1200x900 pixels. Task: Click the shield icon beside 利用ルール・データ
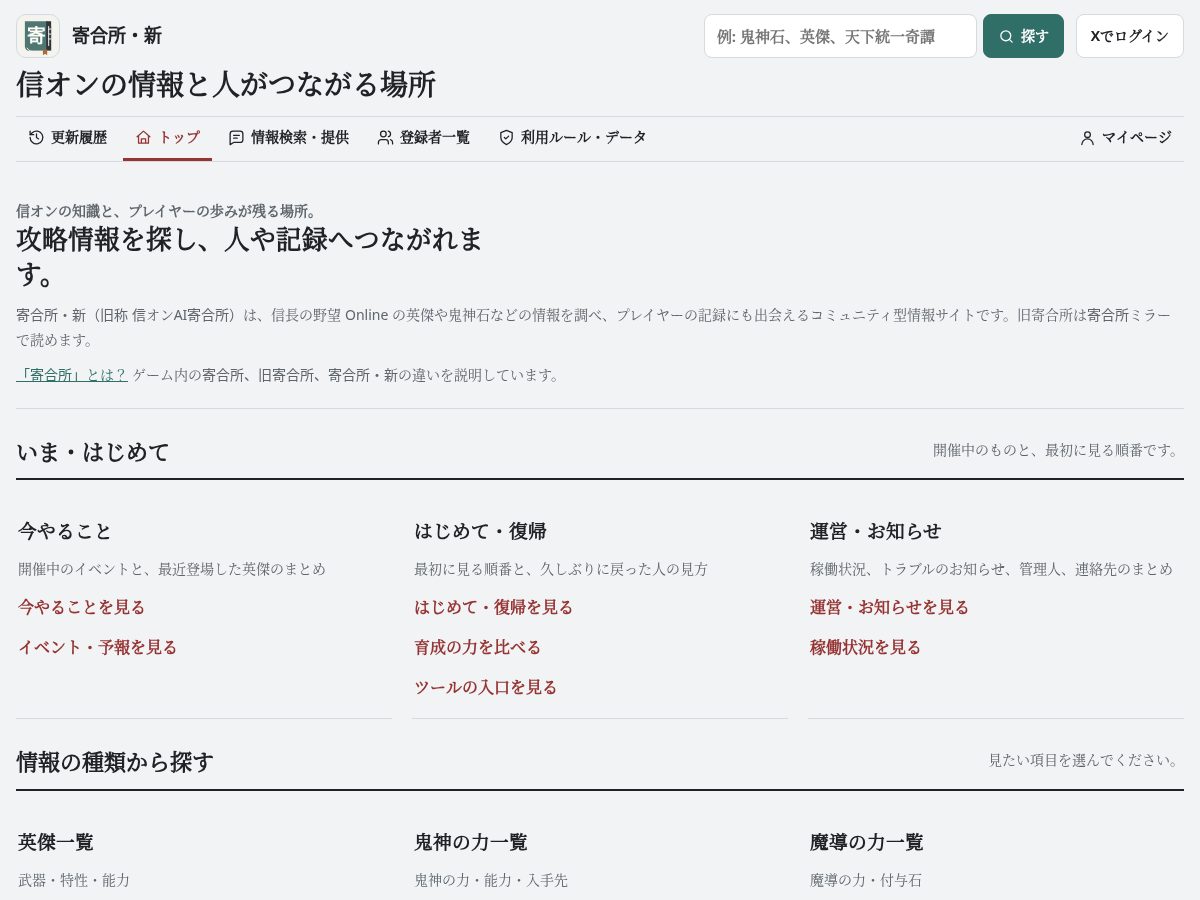pos(506,138)
